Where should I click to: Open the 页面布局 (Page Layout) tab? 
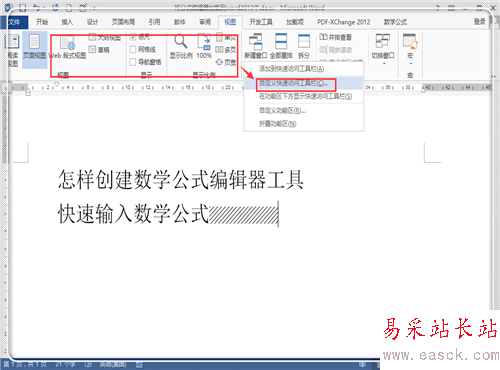(x=123, y=22)
